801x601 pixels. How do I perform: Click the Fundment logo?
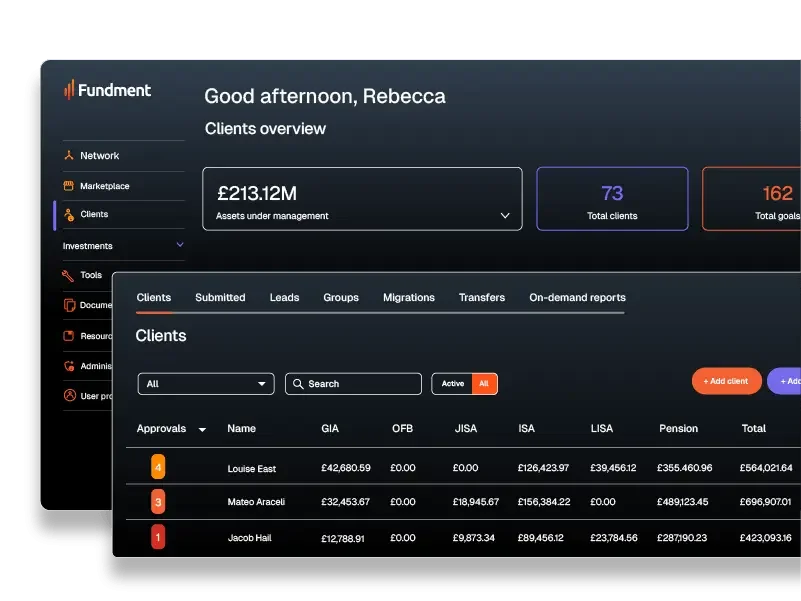[108, 90]
